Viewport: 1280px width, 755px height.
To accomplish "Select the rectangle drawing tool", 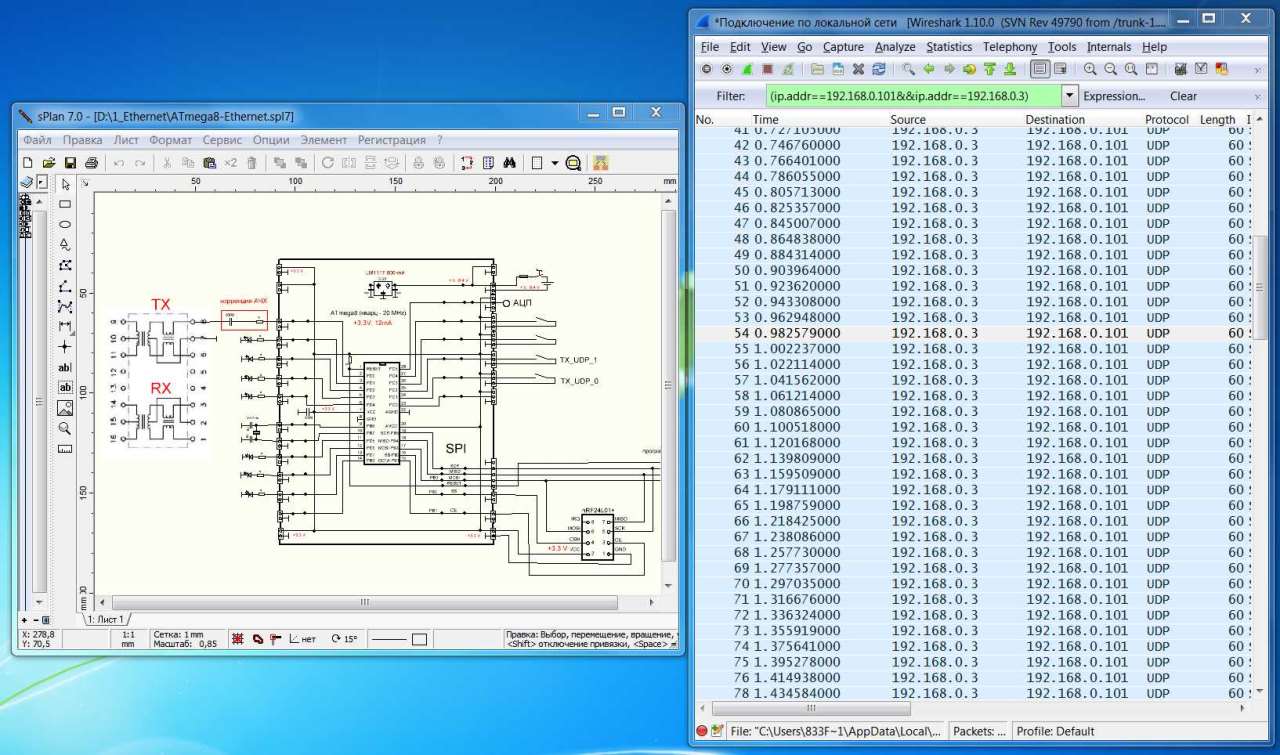I will [65, 204].
